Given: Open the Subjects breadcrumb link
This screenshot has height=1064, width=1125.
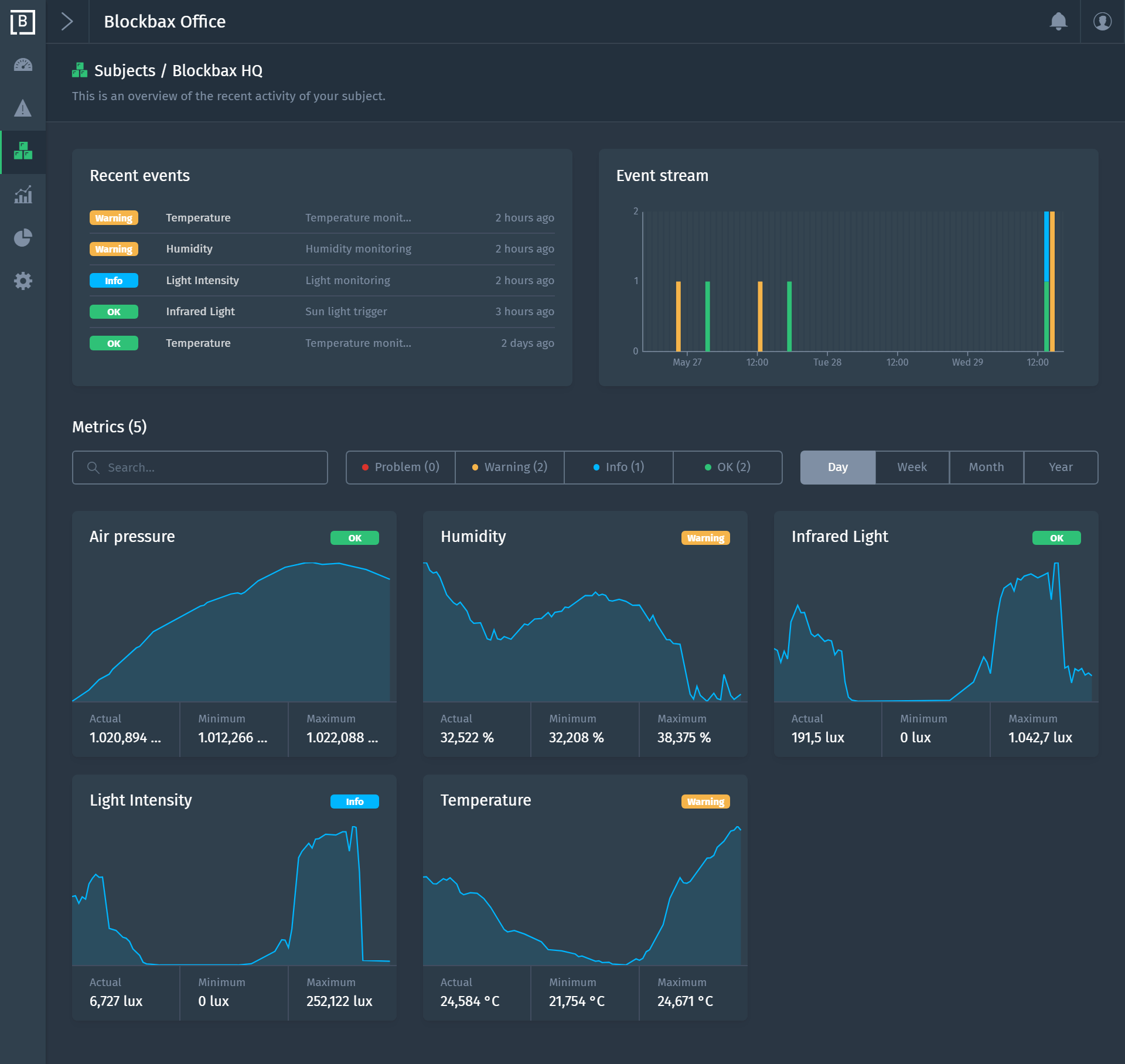Looking at the screenshot, I should [125, 70].
